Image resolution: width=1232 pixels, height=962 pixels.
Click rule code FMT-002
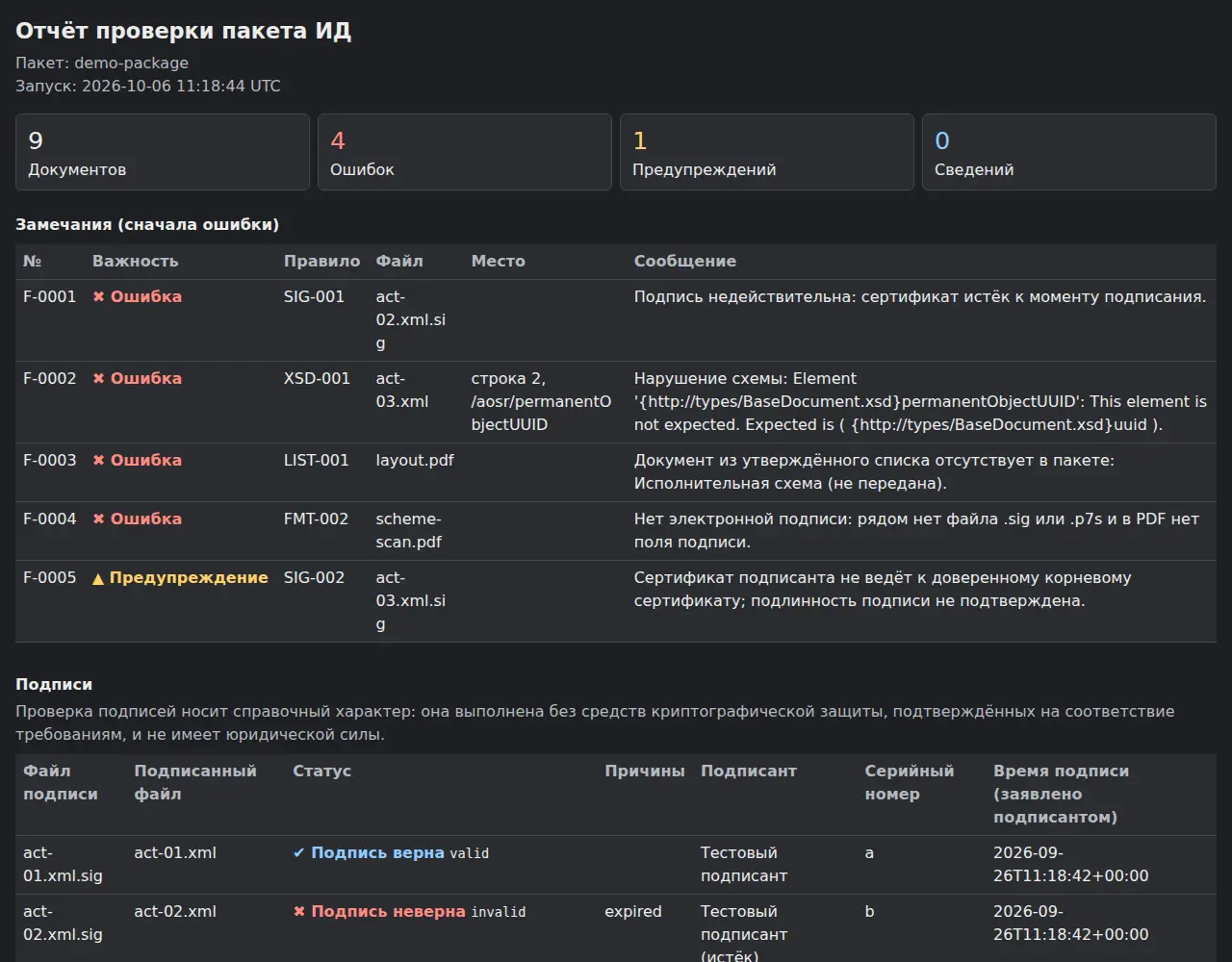tap(316, 519)
